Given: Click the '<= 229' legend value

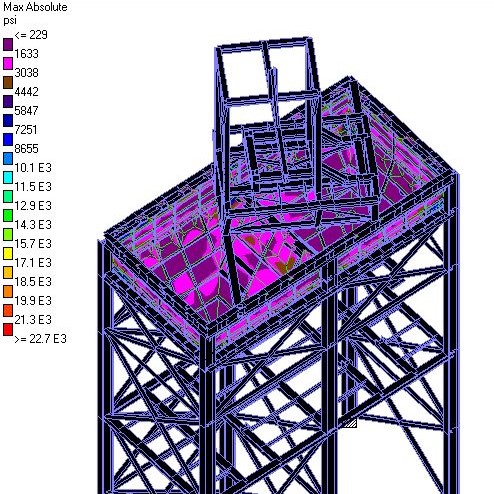Looking at the screenshot, I should [x=31, y=35].
